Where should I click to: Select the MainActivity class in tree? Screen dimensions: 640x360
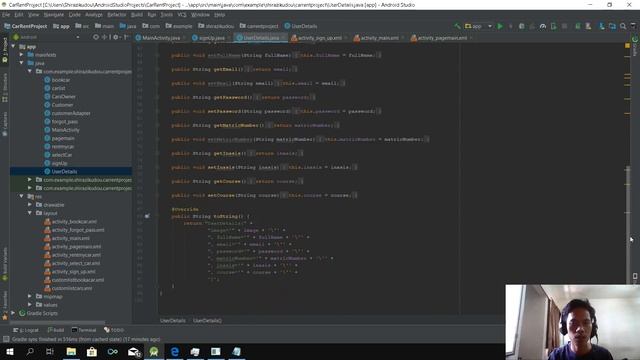(65, 130)
